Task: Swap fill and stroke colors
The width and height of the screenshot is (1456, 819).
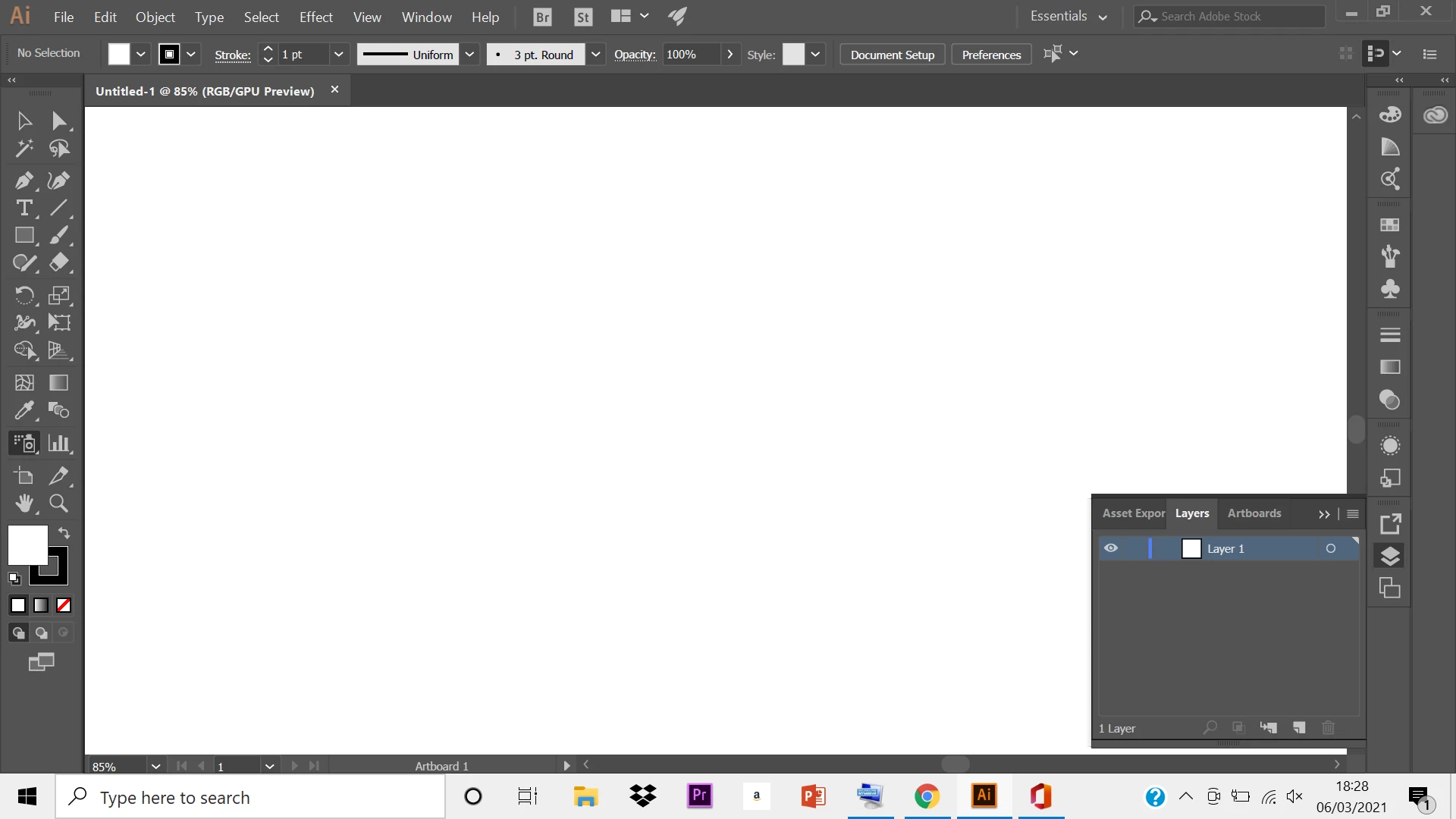Action: (x=64, y=533)
